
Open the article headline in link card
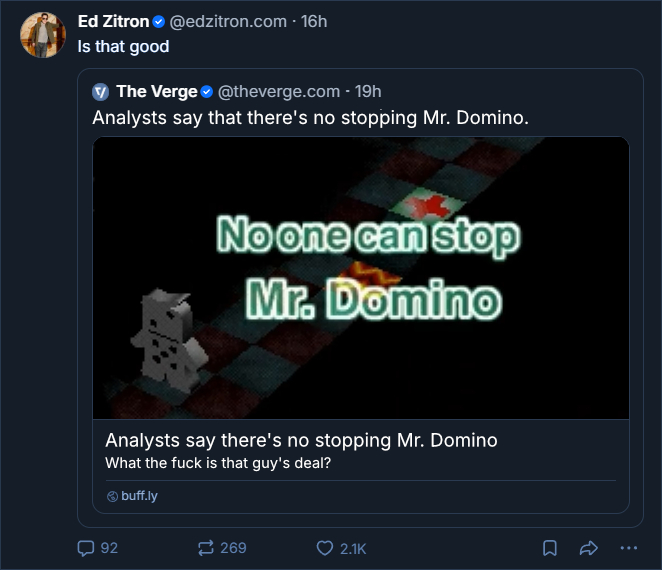click(301, 441)
